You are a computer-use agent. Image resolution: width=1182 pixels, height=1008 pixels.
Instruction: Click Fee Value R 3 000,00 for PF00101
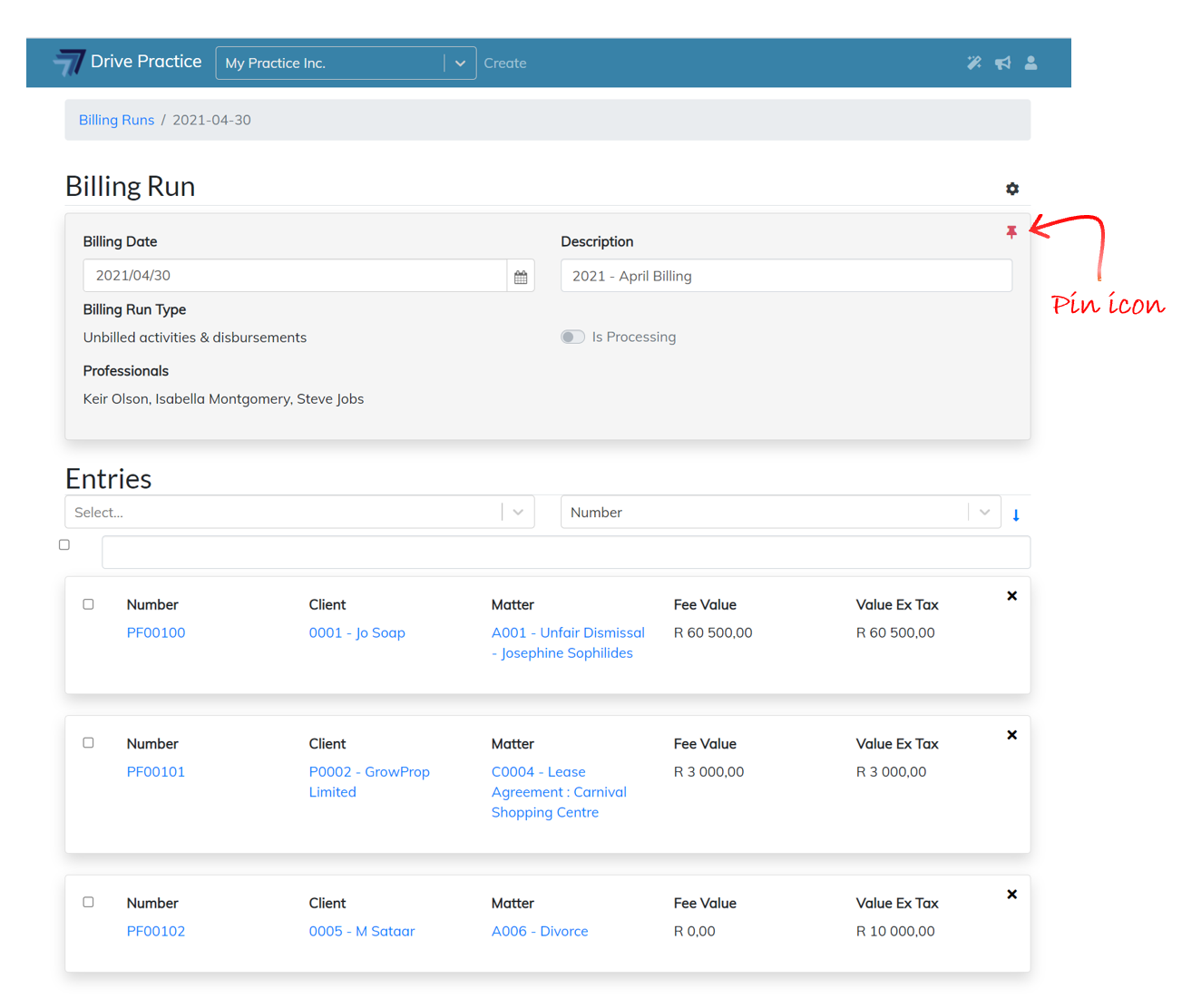click(708, 771)
